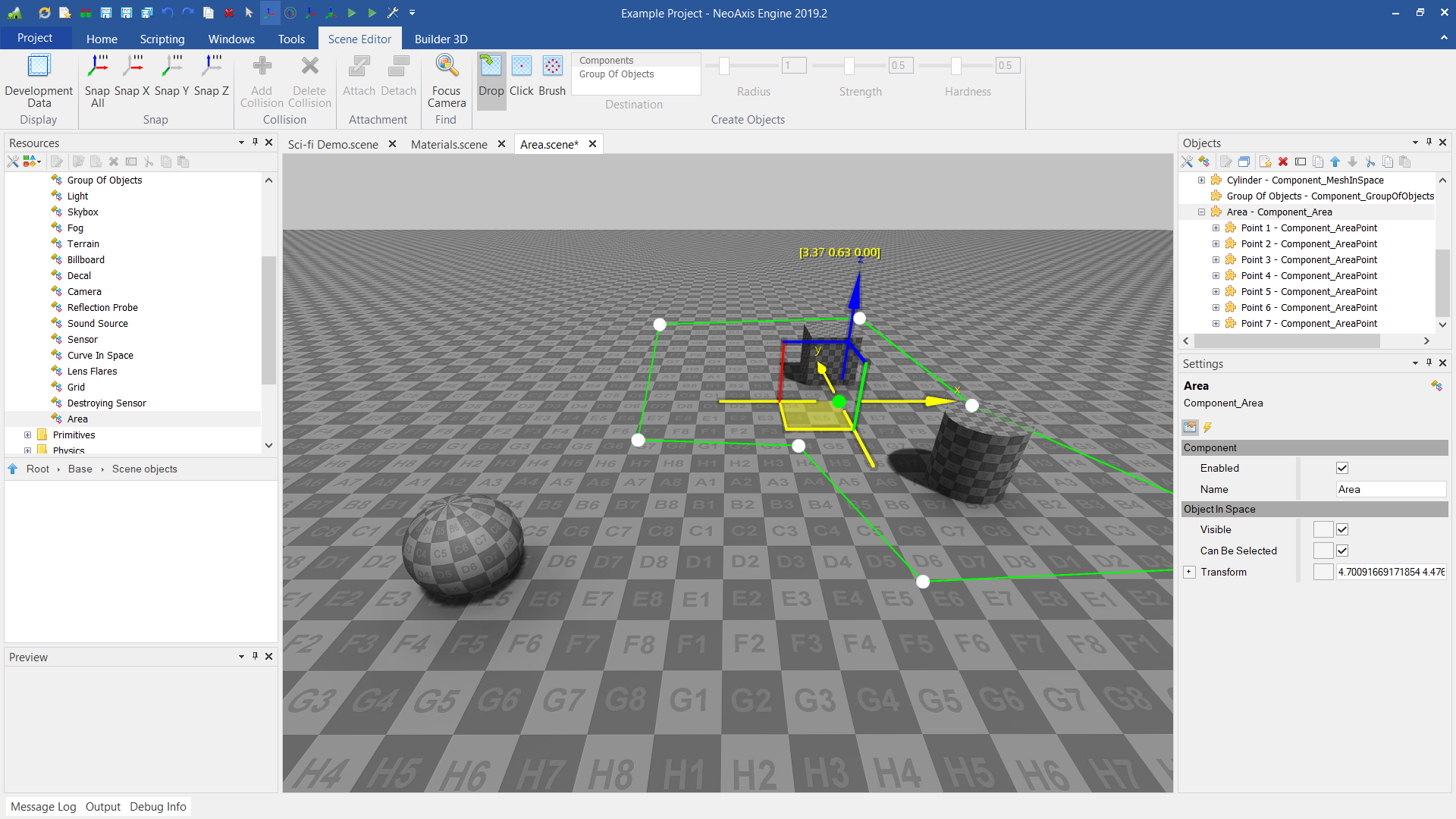
Task: Toggle the Visible checkbox
Action: click(x=1342, y=529)
